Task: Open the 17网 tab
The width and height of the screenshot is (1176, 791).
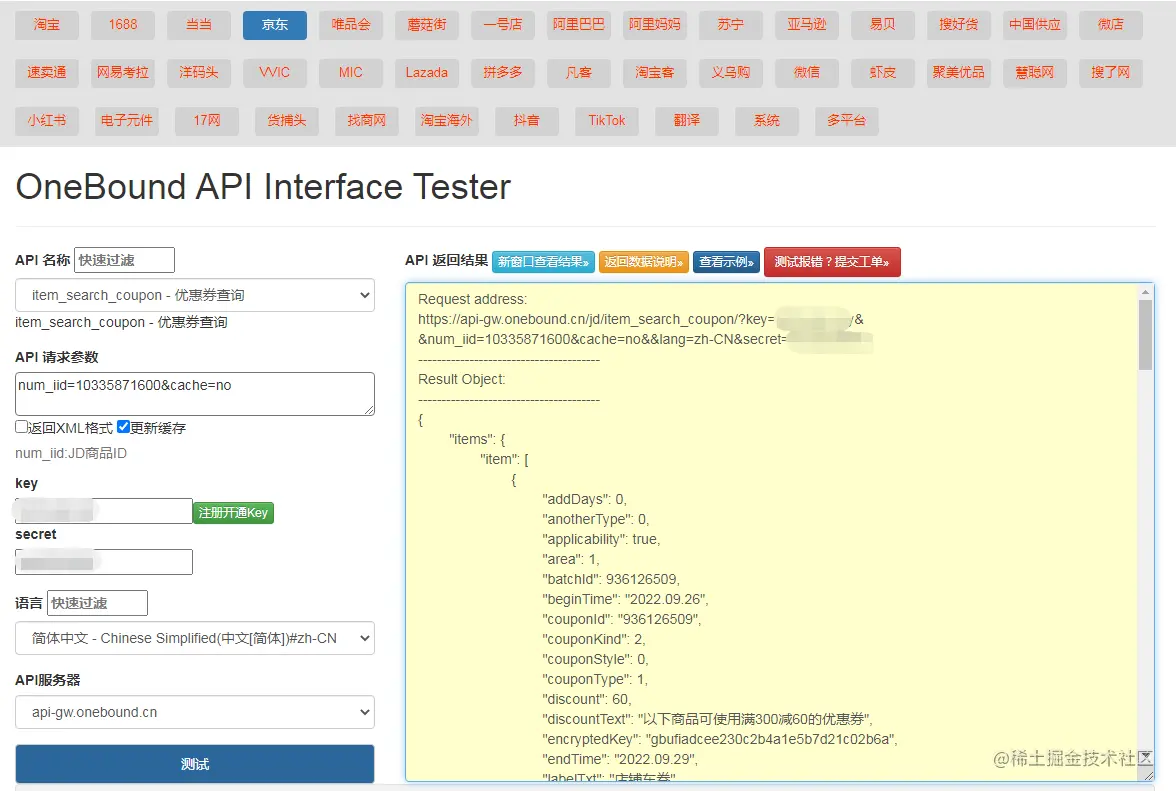Action: tap(207, 121)
